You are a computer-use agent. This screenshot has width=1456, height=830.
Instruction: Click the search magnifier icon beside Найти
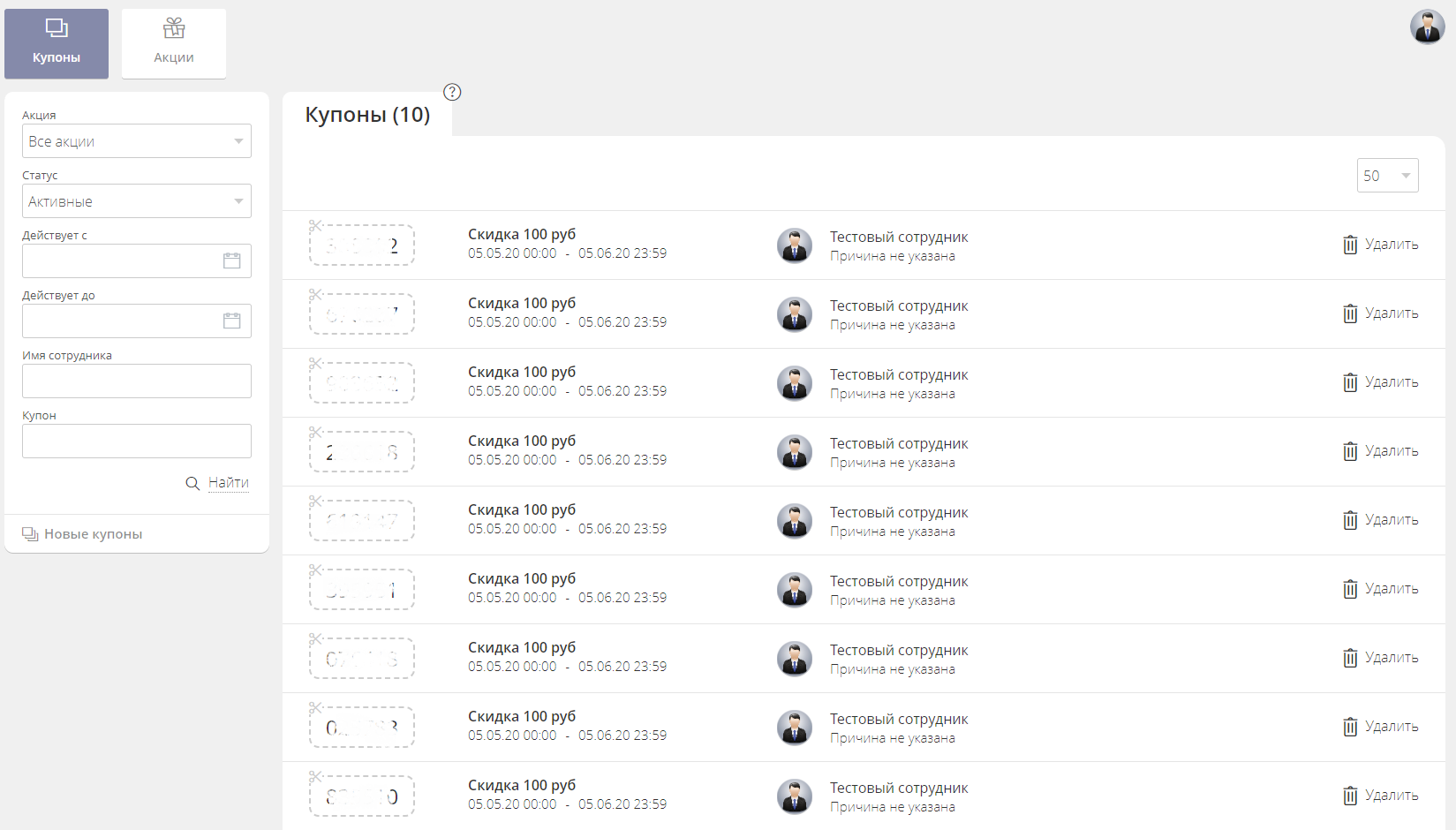point(192,483)
